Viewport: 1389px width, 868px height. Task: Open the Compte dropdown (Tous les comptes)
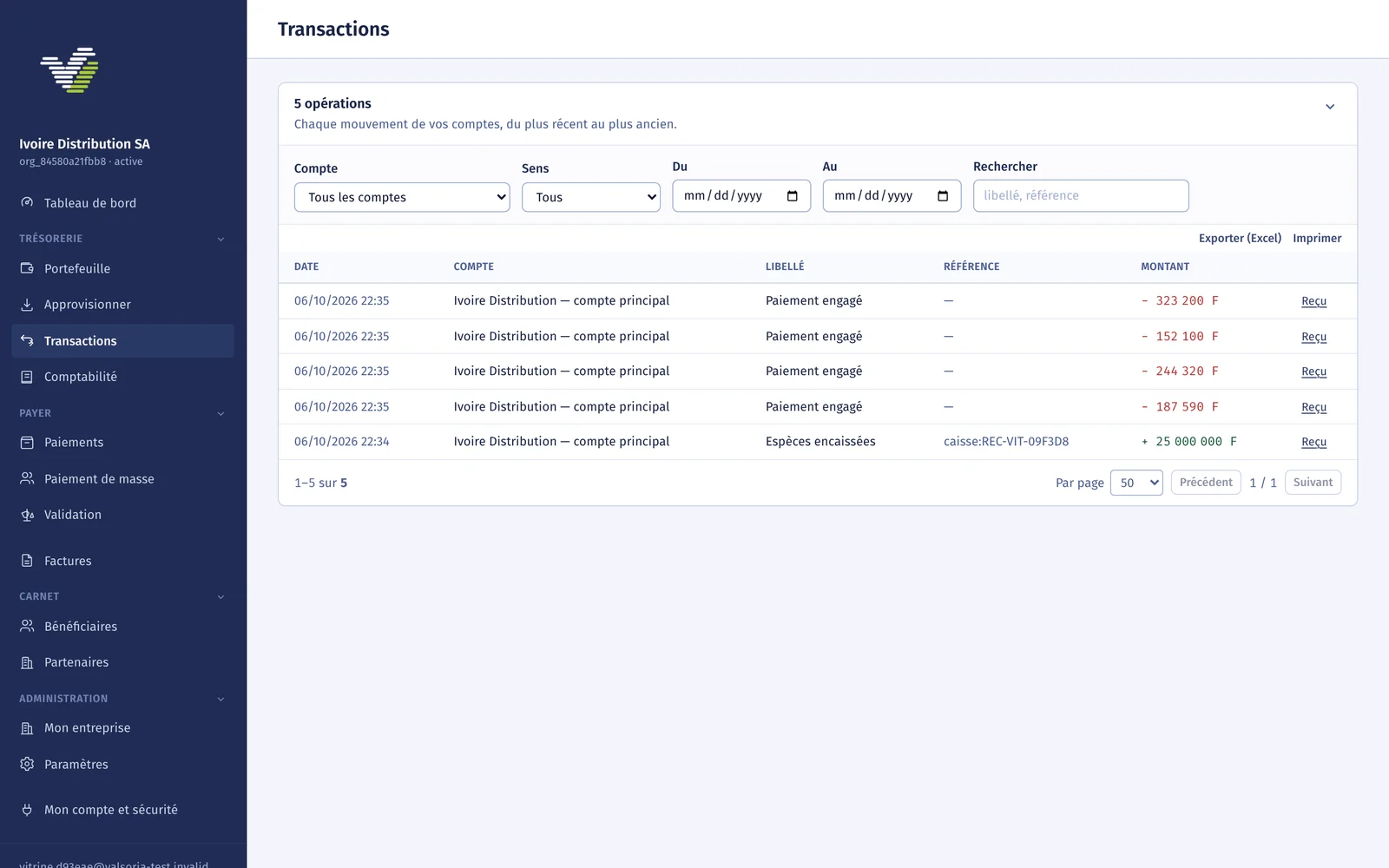402,197
